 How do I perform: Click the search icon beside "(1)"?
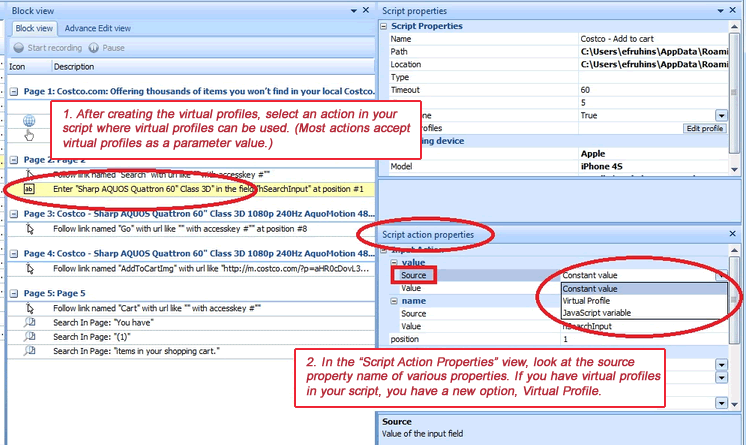coord(29,336)
